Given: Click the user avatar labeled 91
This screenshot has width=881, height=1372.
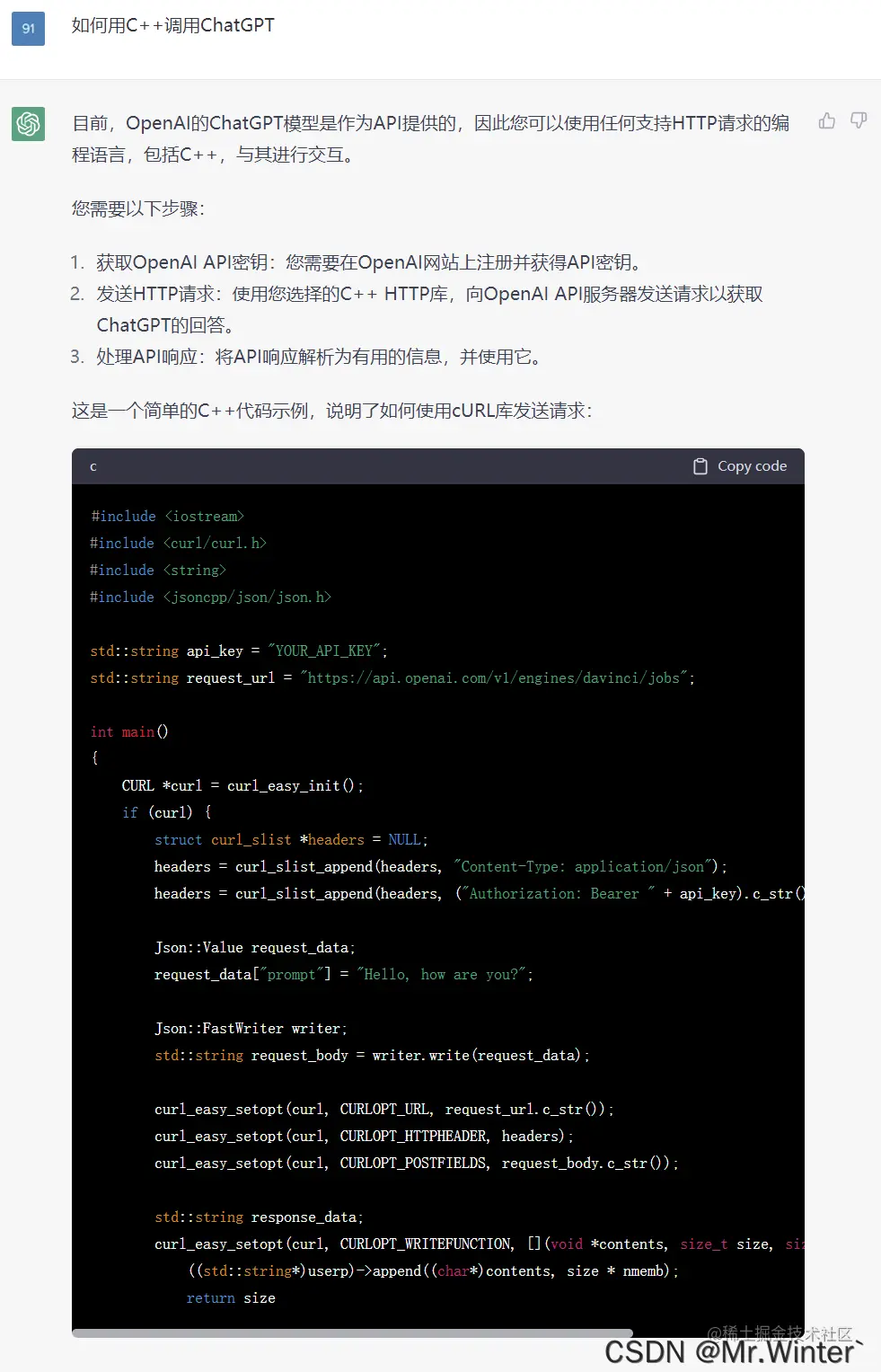Looking at the screenshot, I should click(28, 28).
